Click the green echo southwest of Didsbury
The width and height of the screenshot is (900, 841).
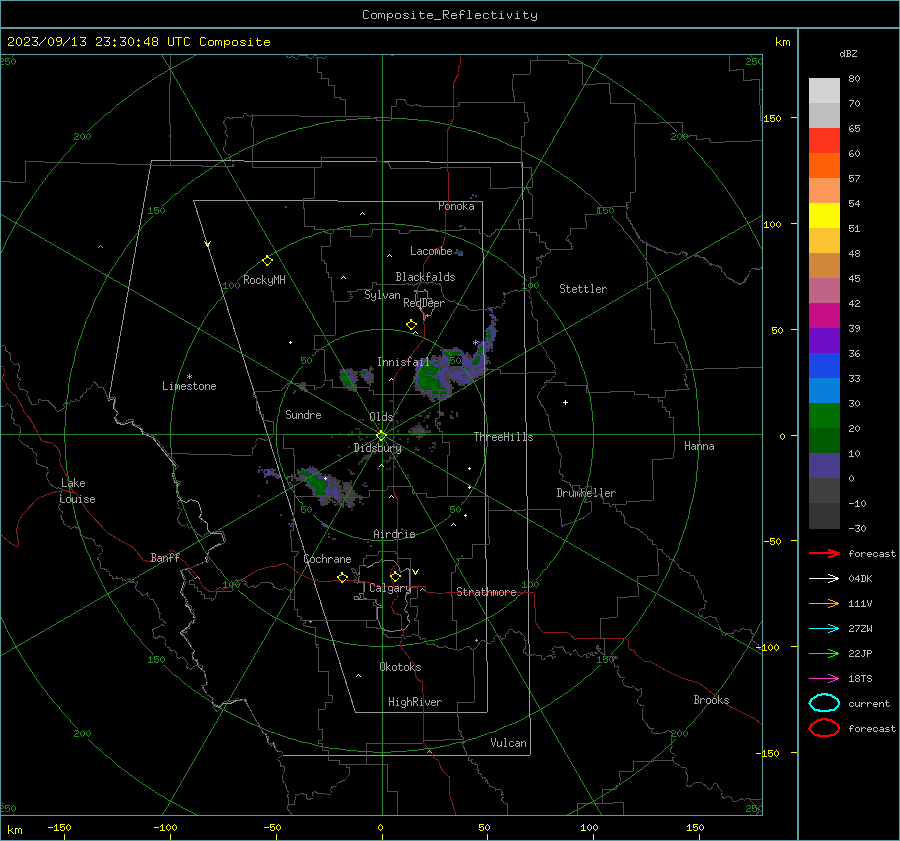(x=320, y=484)
